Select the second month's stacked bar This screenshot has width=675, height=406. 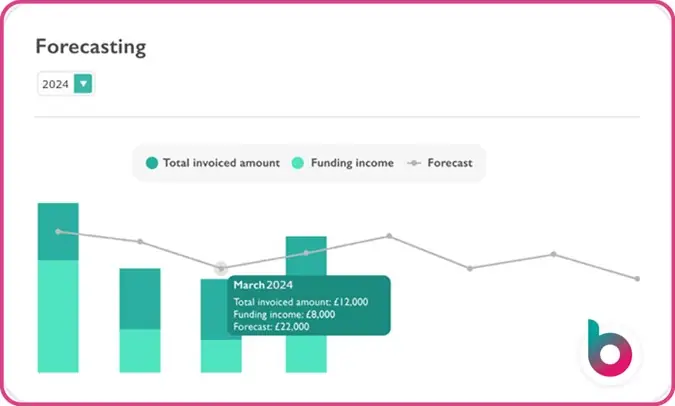140,320
